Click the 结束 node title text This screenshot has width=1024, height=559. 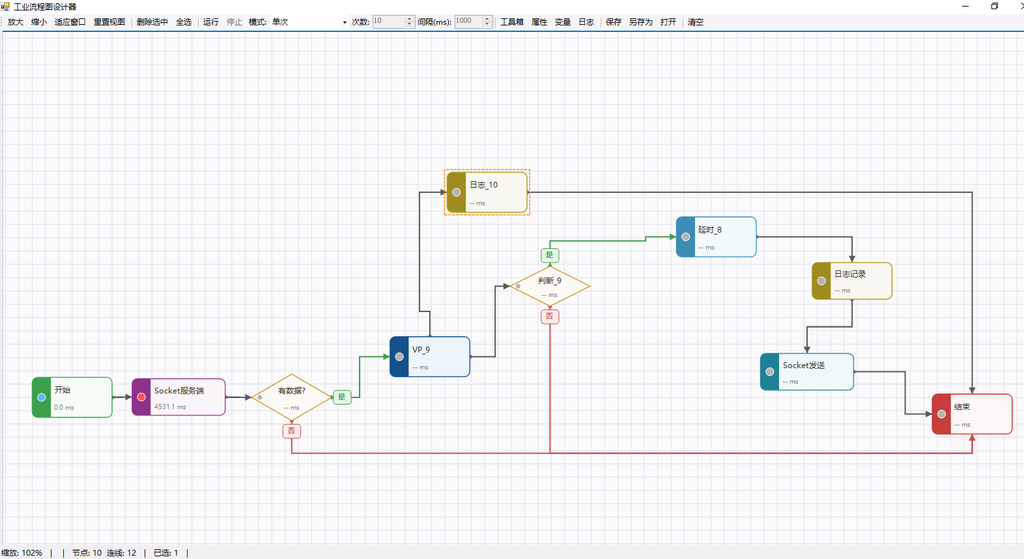(x=962, y=407)
